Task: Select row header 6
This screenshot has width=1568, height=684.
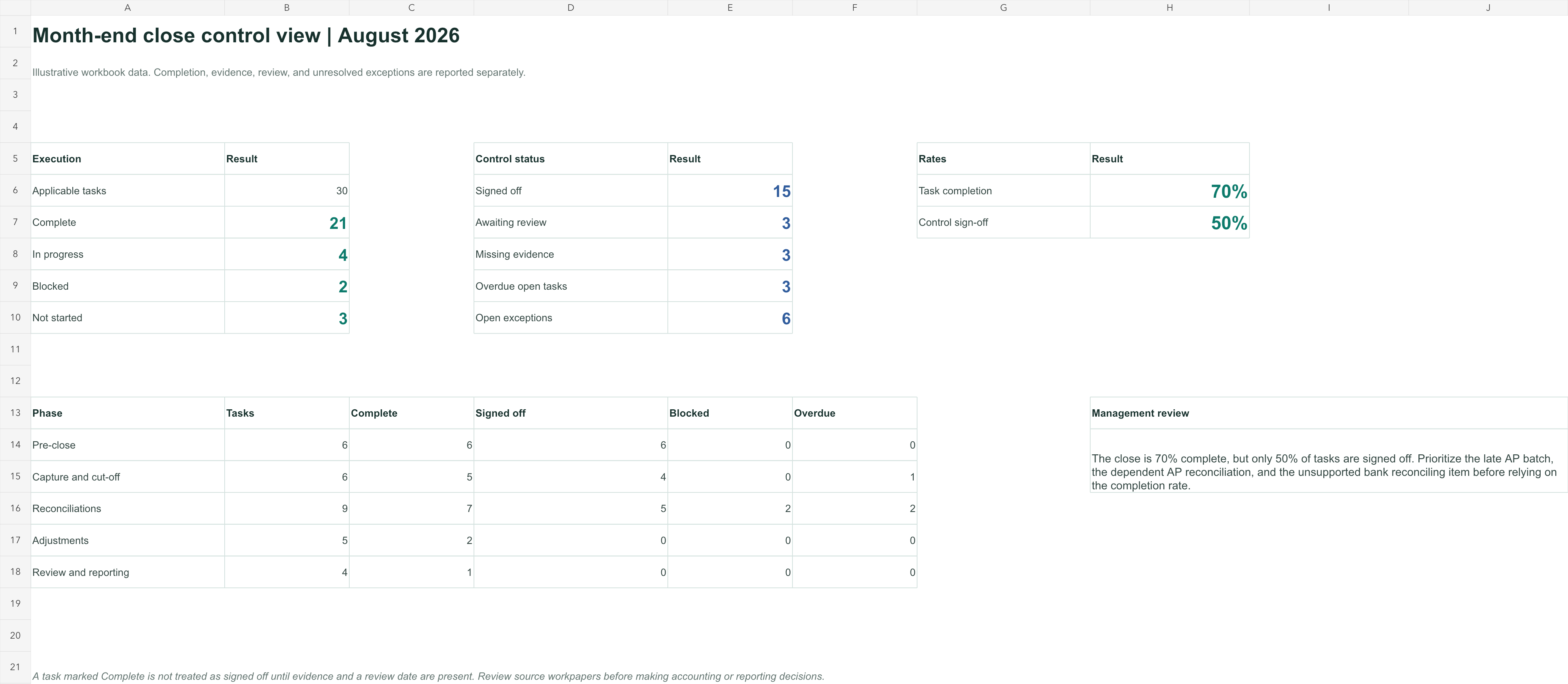Action: (15, 190)
